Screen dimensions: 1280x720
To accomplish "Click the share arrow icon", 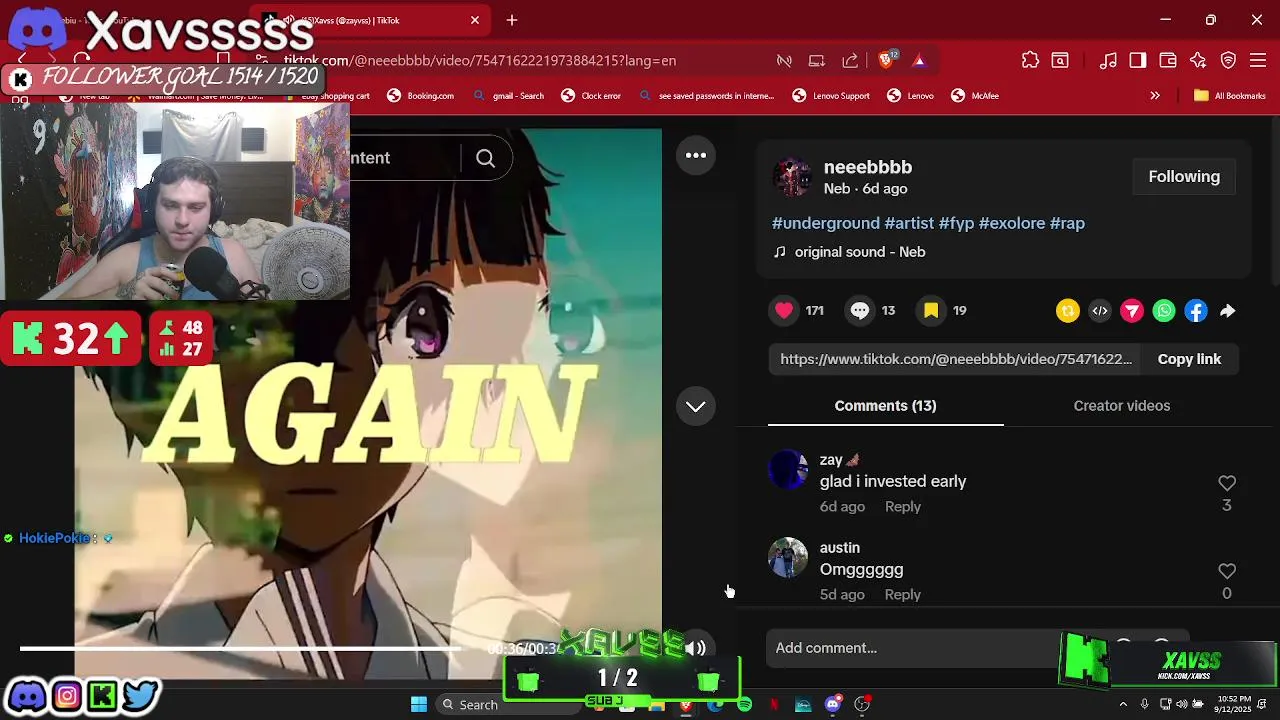I will (1228, 311).
